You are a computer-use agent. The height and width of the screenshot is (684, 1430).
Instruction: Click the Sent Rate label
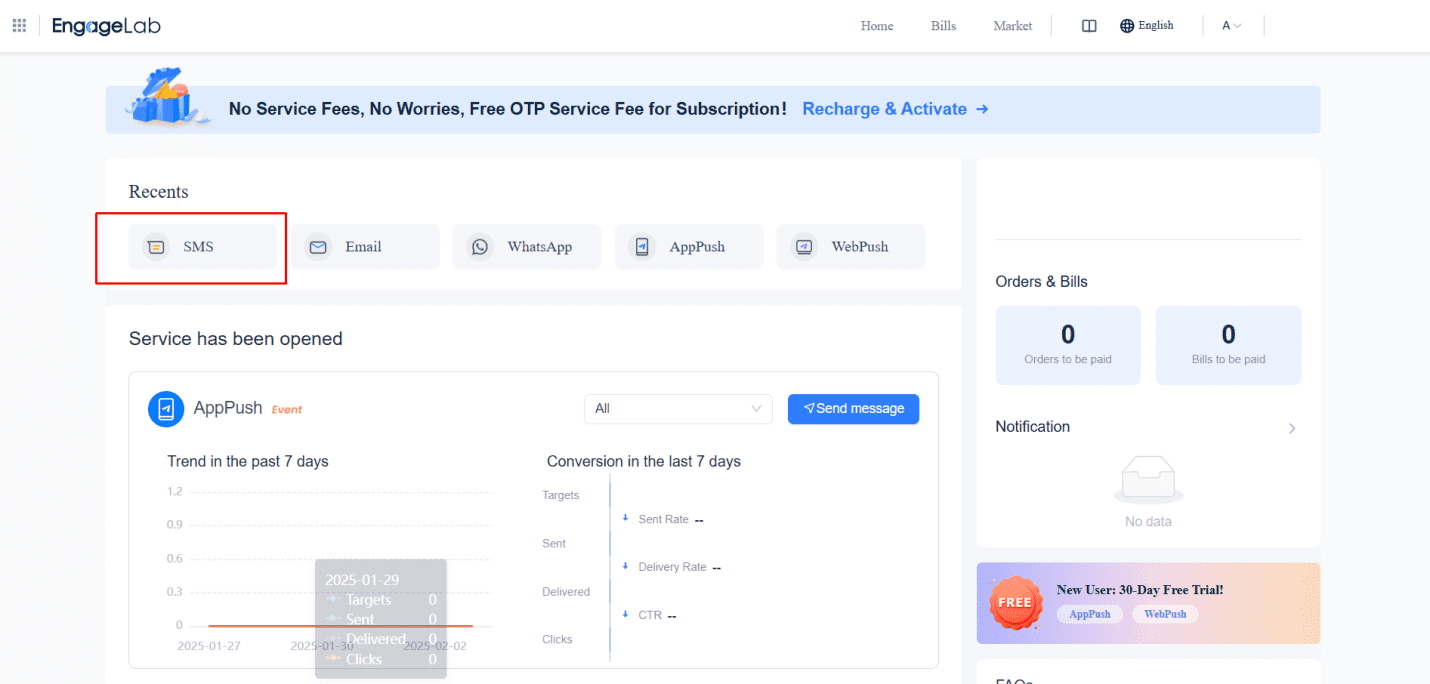(664, 520)
